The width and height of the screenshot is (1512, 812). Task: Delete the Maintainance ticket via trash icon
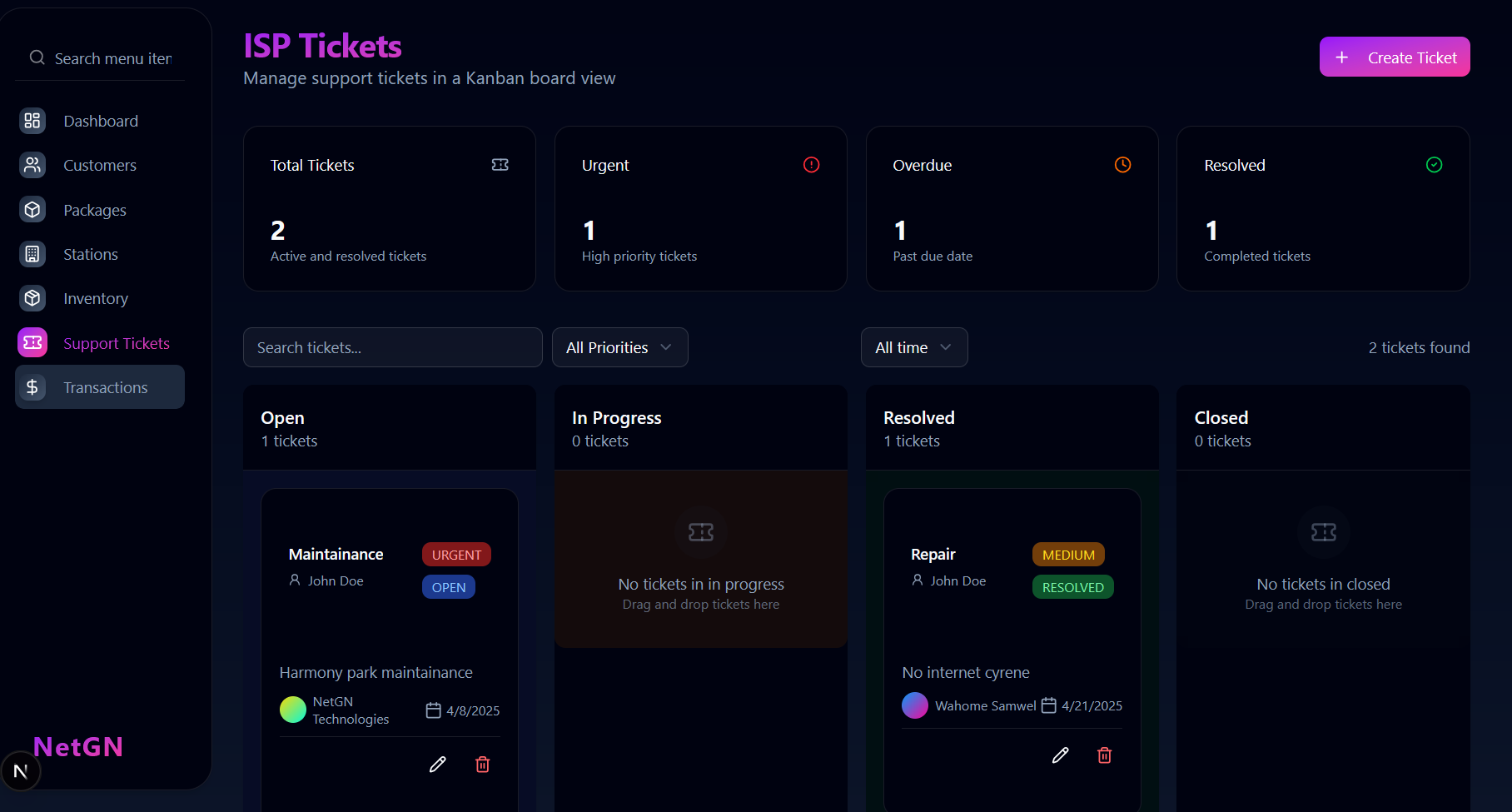click(482, 765)
